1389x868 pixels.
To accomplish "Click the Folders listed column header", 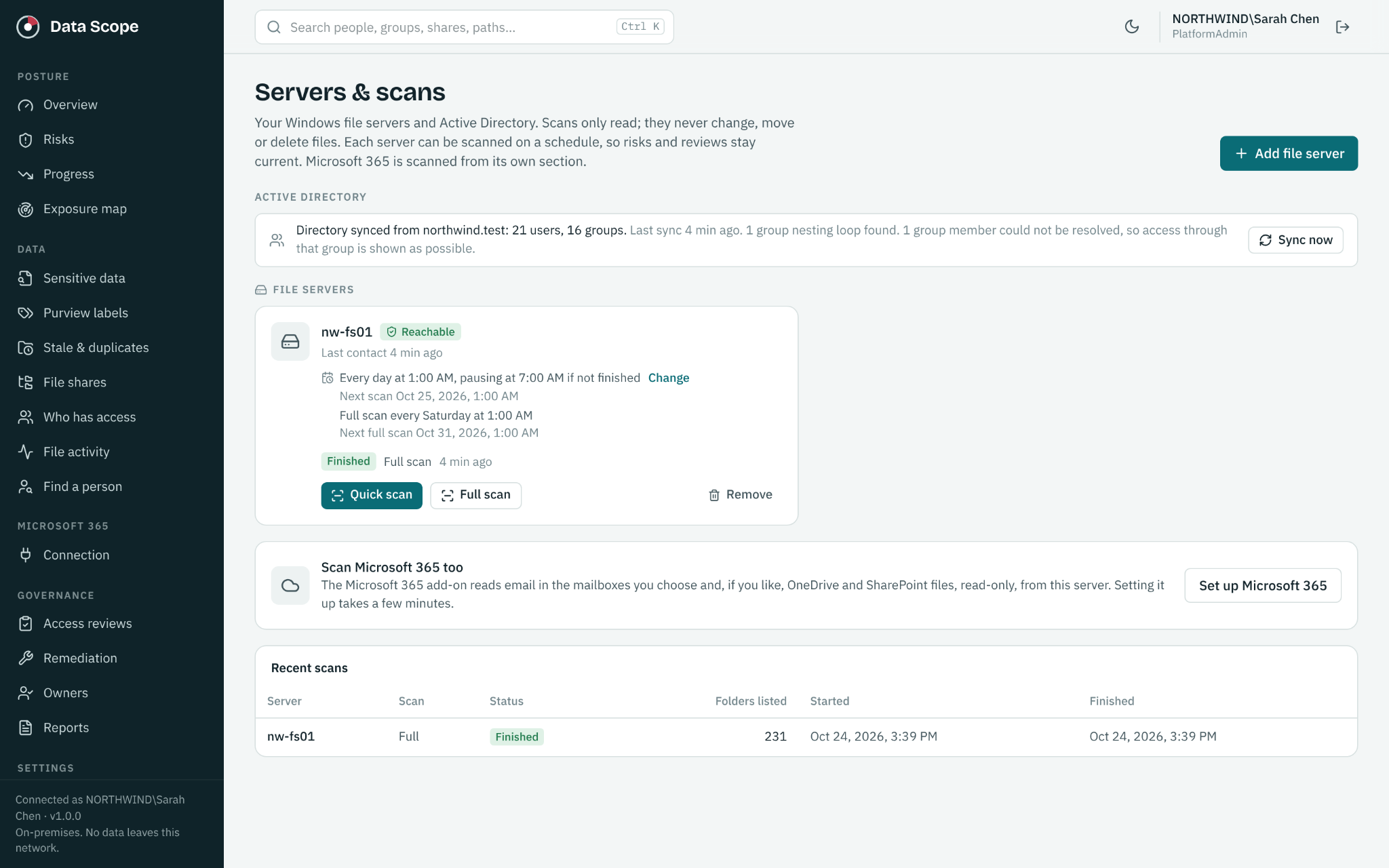I will (x=751, y=701).
